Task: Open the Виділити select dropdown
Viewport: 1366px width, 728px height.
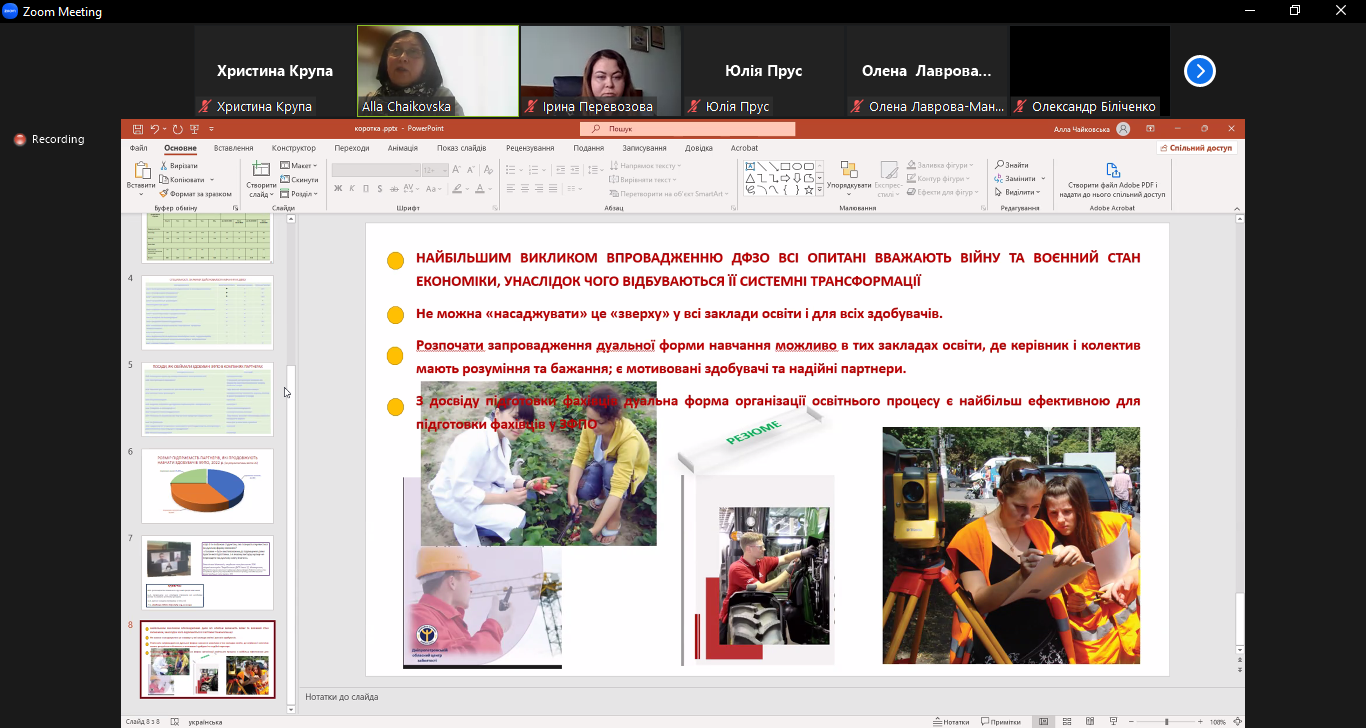Action: tap(1018, 192)
